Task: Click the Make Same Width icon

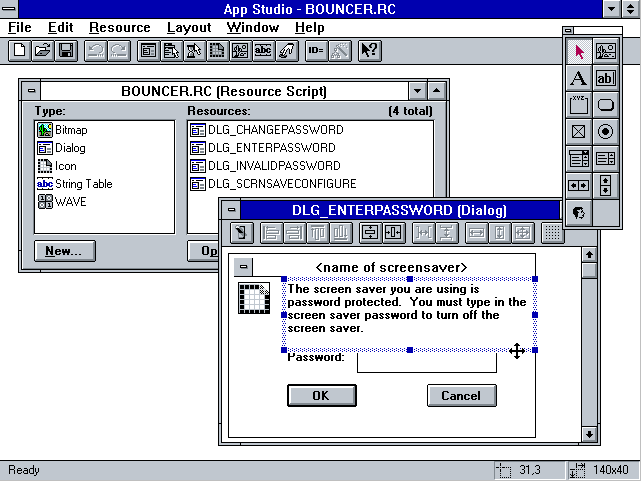Action: [477, 233]
